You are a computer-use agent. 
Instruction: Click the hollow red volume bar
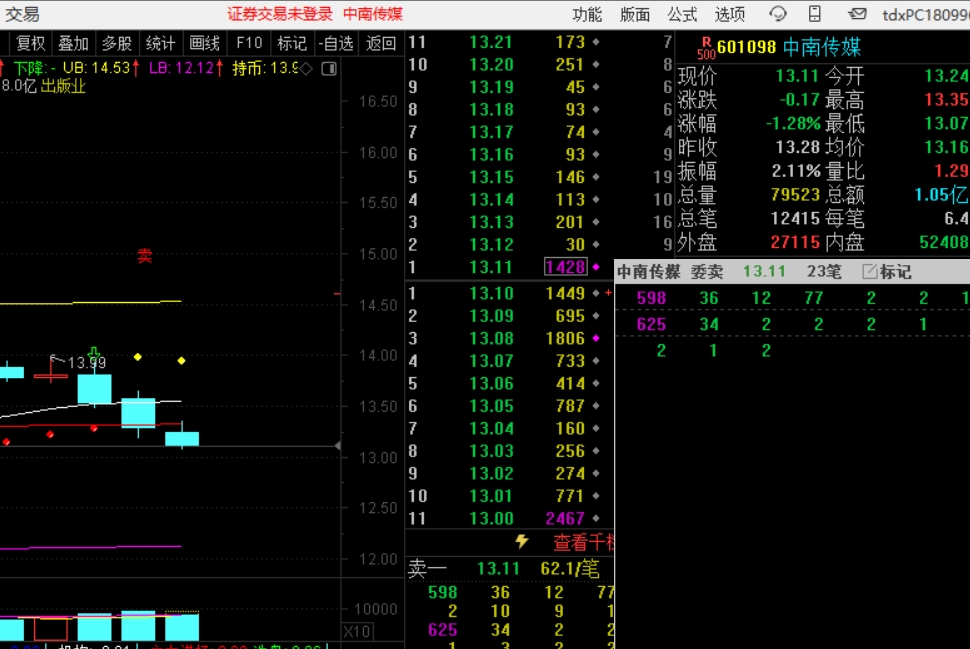point(51,629)
